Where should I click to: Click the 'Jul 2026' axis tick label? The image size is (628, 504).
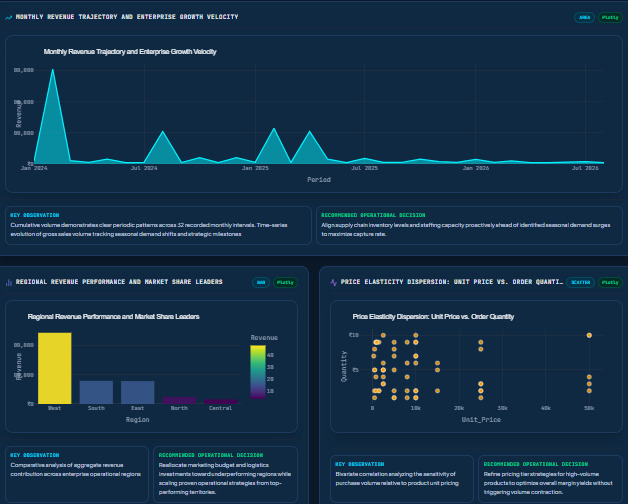pyautogui.click(x=585, y=168)
